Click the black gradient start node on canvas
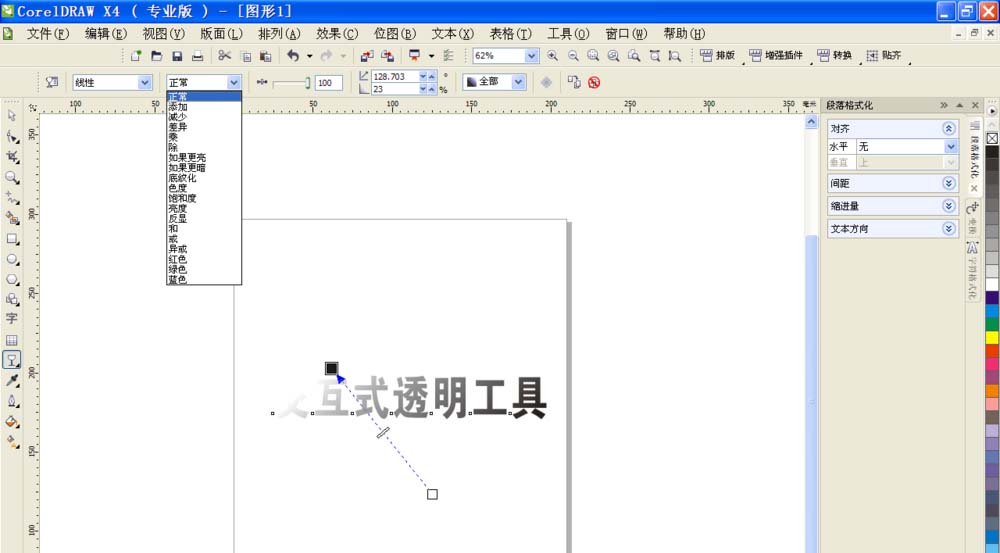 [332, 368]
